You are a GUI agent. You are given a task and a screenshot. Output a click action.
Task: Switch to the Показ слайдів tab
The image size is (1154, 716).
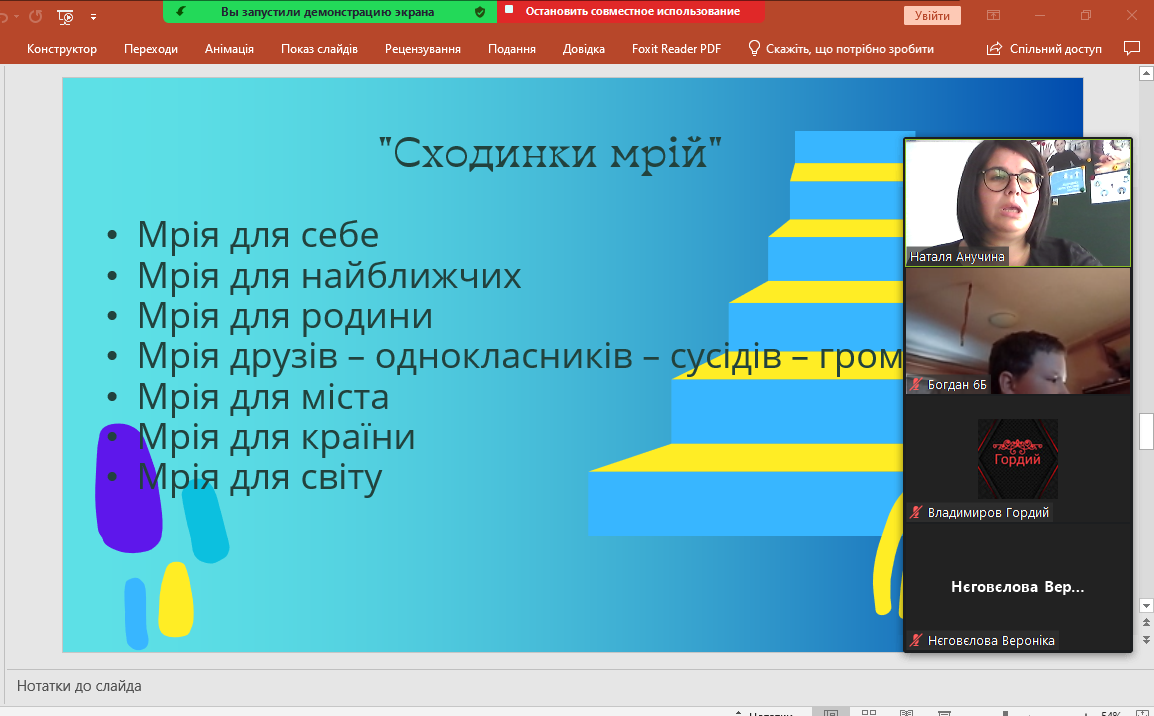pos(319,49)
